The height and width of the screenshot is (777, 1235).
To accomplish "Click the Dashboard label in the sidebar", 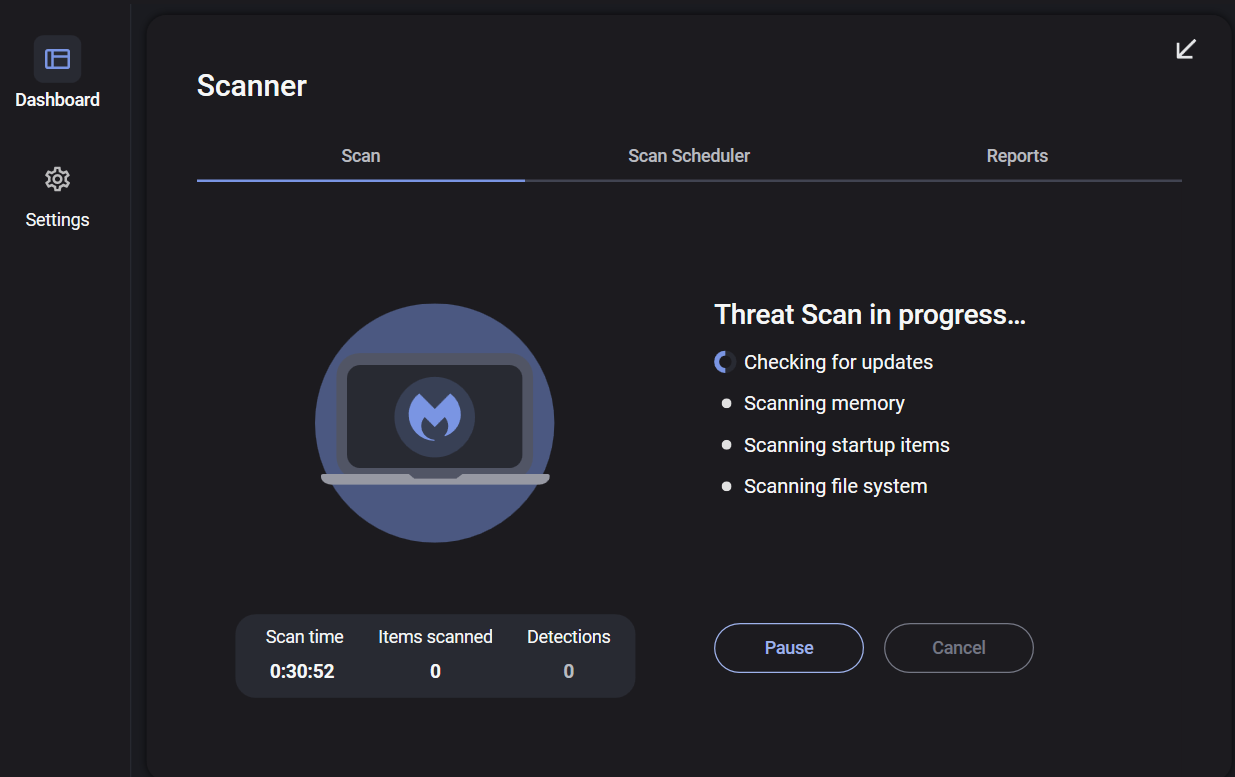I will (x=57, y=100).
